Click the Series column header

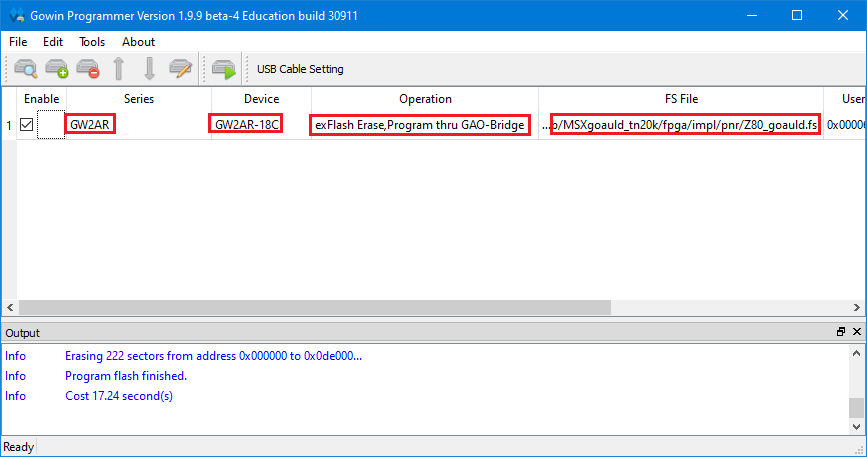pyautogui.click(x=139, y=99)
